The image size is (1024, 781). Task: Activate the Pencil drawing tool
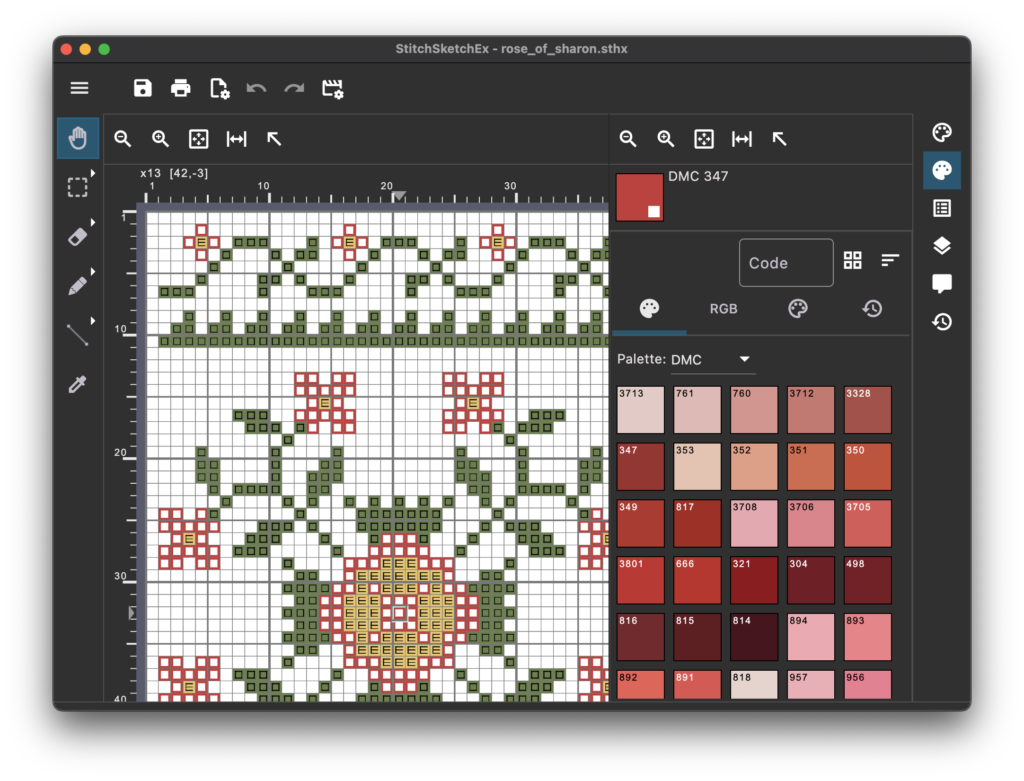(78, 285)
